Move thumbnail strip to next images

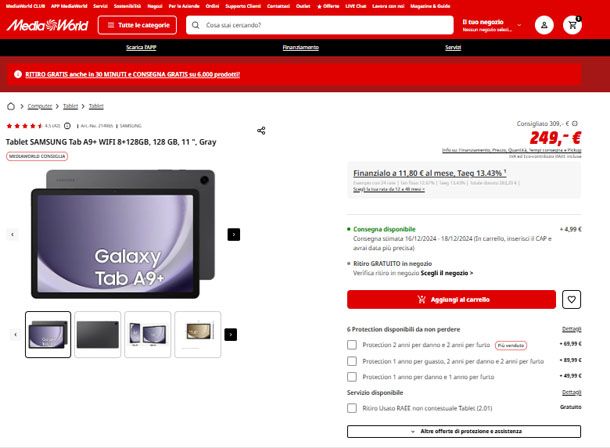(x=231, y=334)
